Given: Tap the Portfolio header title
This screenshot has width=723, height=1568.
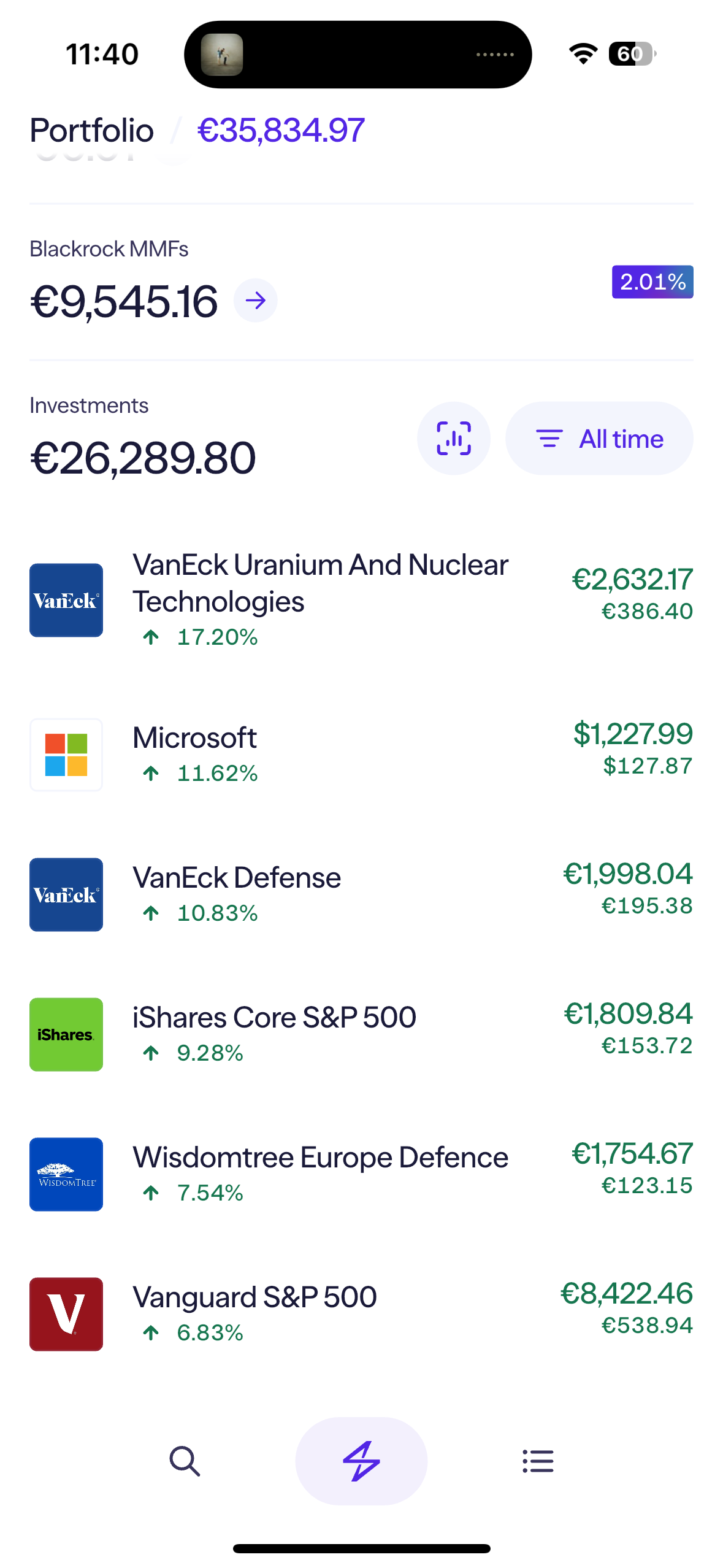Looking at the screenshot, I should [92, 131].
